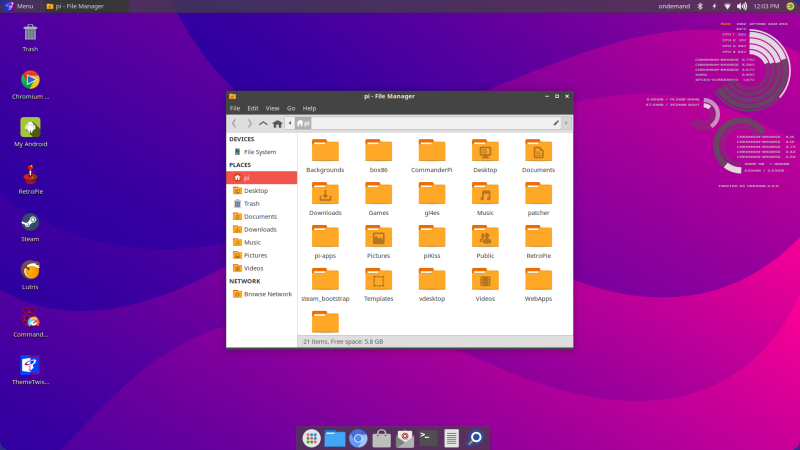Select the vdesktop folder icon
Image resolution: width=800 pixels, height=450 pixels.
432,279
